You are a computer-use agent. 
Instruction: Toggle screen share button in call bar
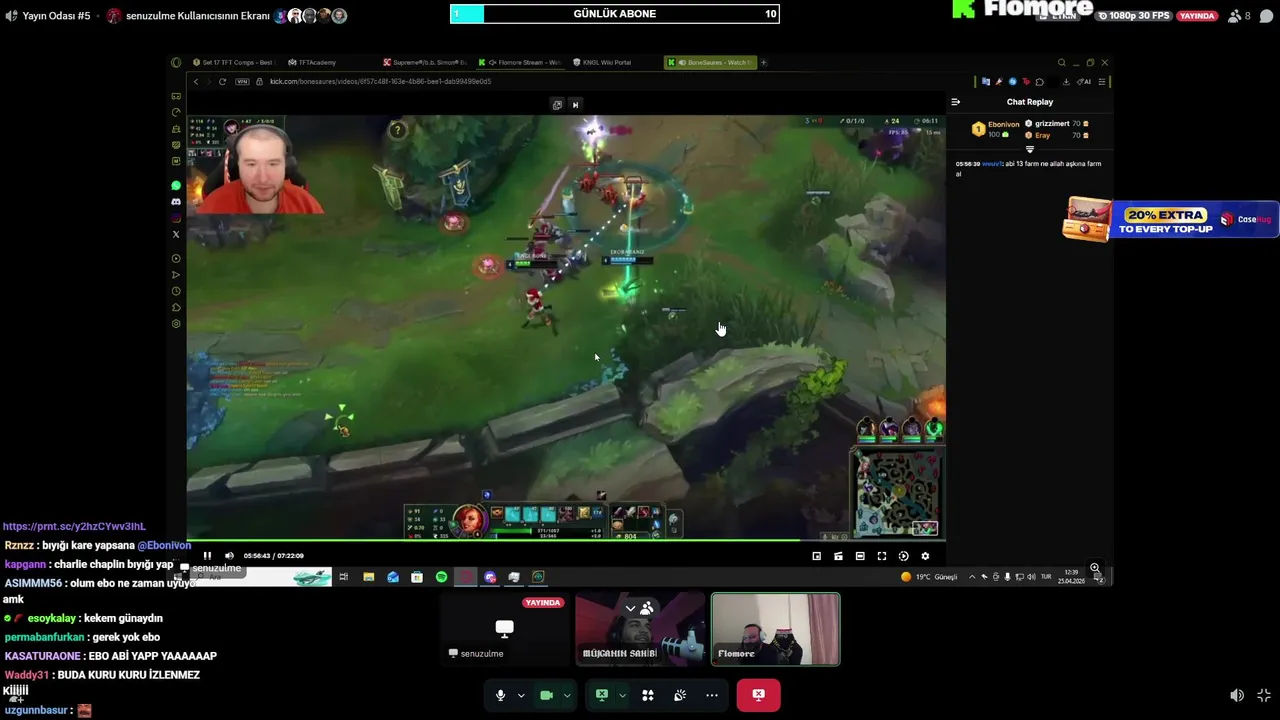(602, 695)
